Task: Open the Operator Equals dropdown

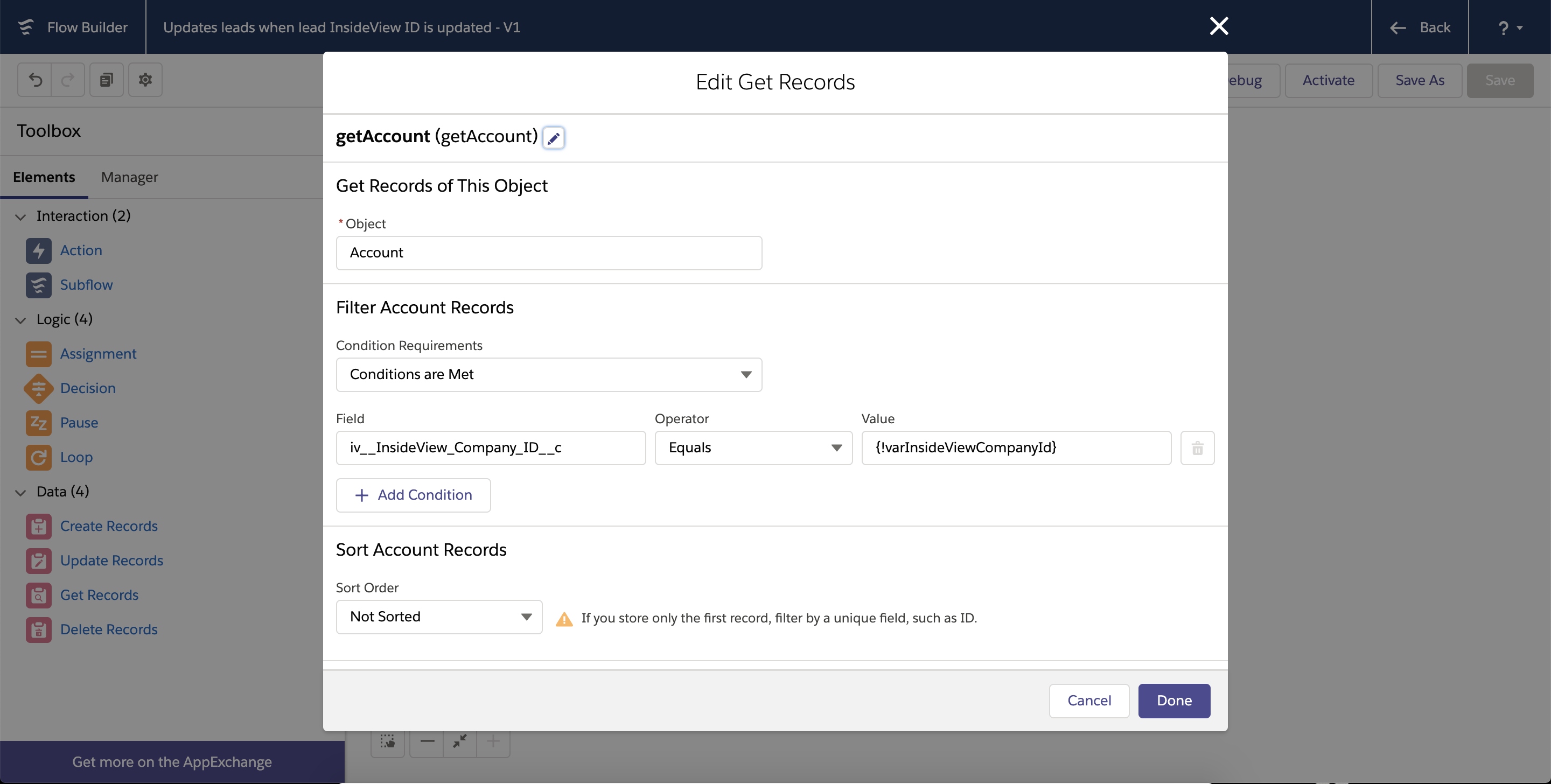Action: point(753,448)
